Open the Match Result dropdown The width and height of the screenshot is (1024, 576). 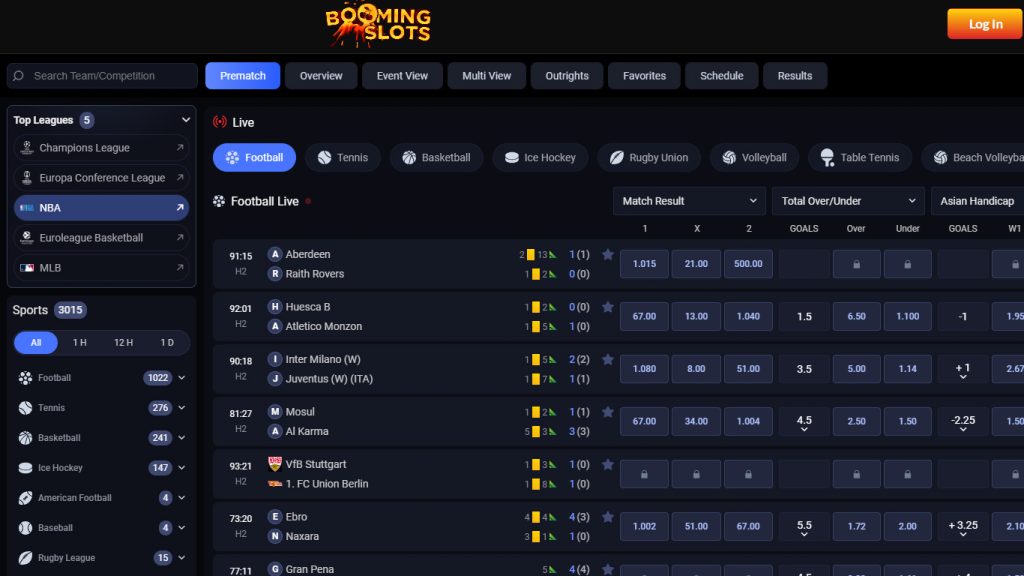688,201
